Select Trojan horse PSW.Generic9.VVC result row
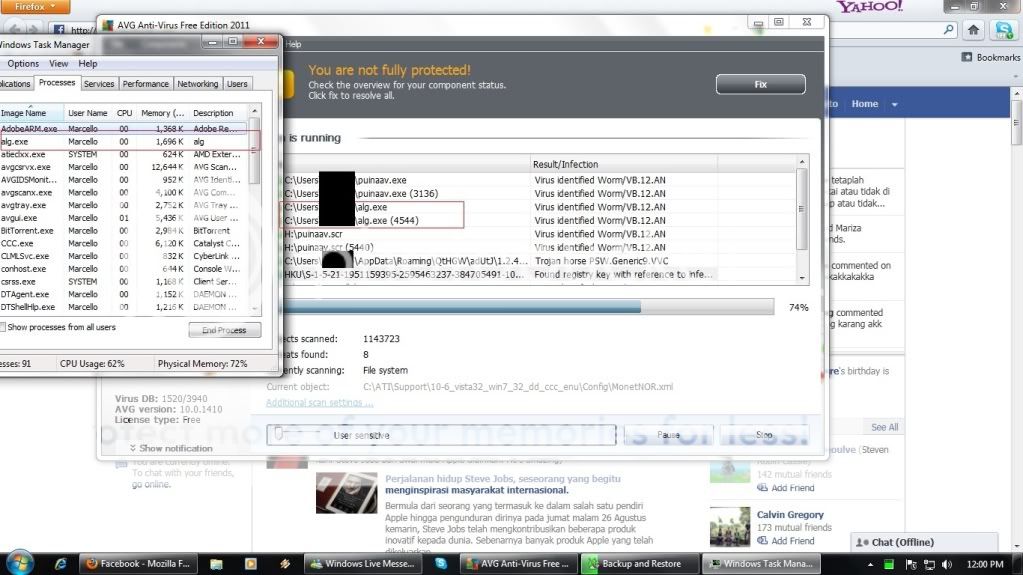This screenshot has height=575, width=1023. 540,260
